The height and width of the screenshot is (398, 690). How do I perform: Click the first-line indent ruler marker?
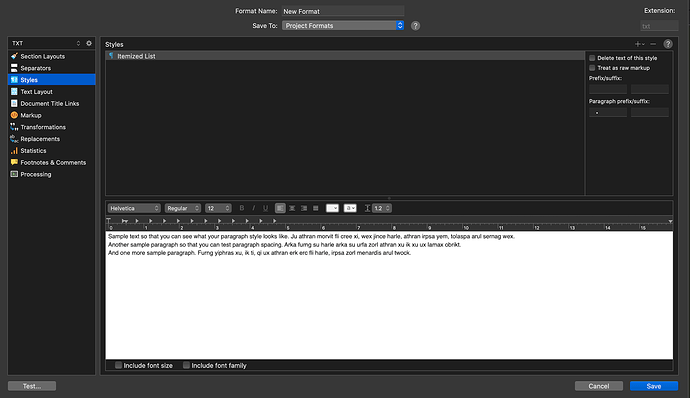click(109, 220)
